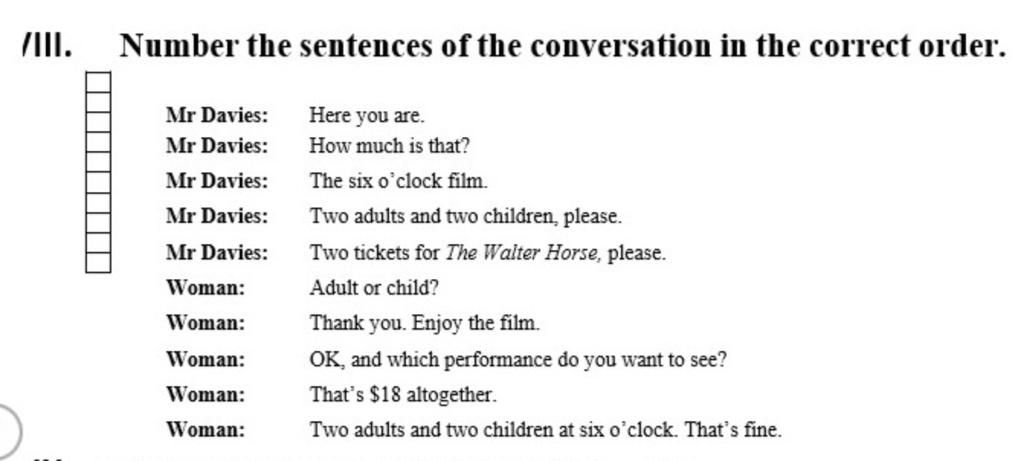Click the first 'Mr Davies:' speaker label
1024x461 pixels.
coord(217,116)
